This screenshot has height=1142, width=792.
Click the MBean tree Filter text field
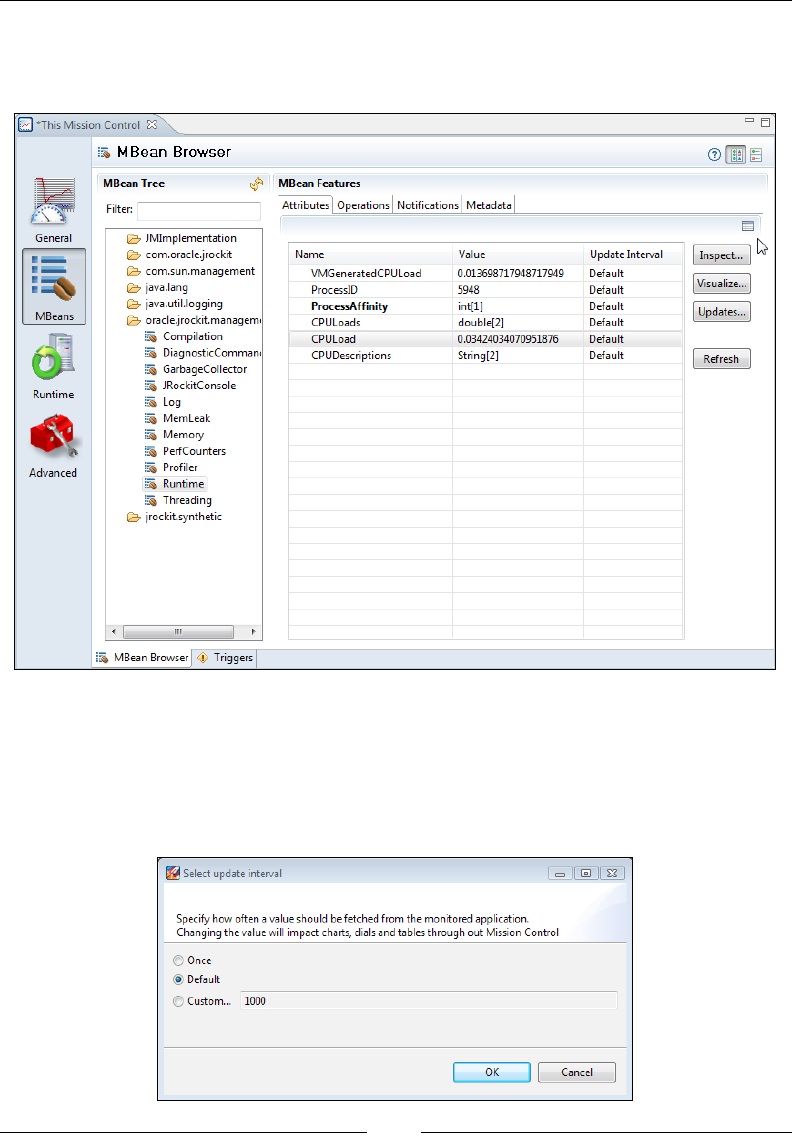(199, 210)
